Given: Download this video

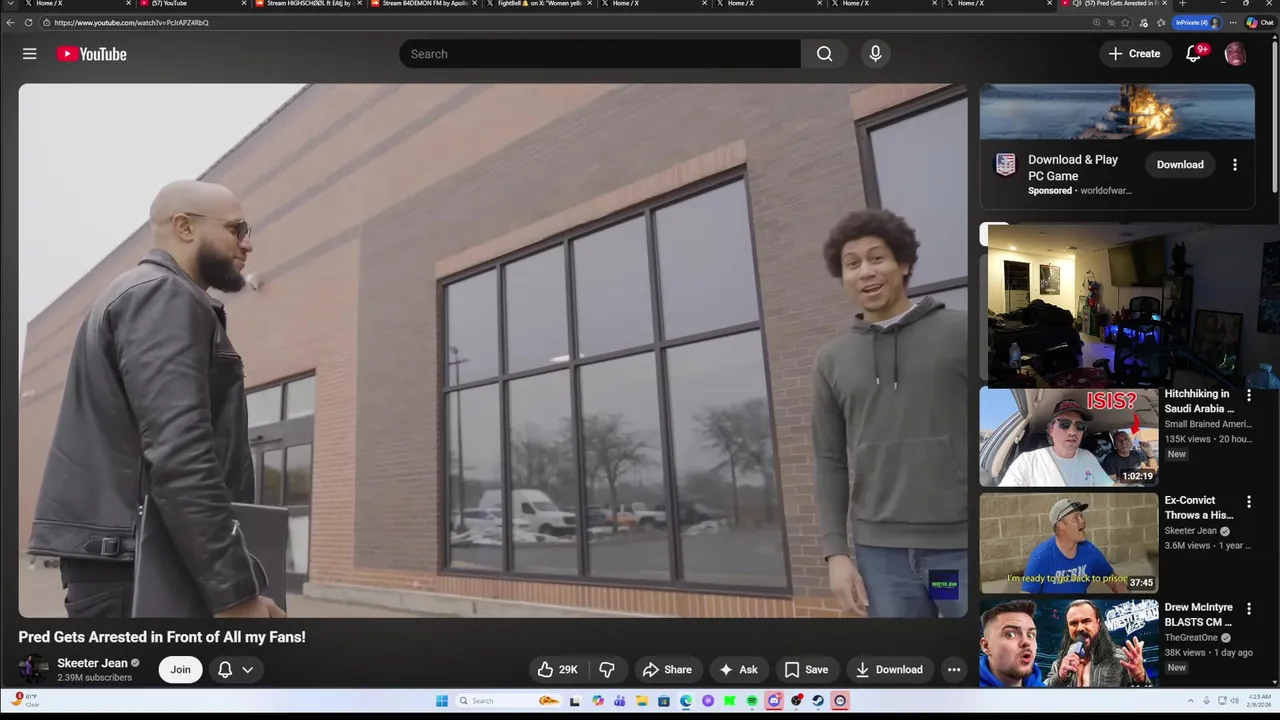Looking at the screenshot, I should (889, 670).
